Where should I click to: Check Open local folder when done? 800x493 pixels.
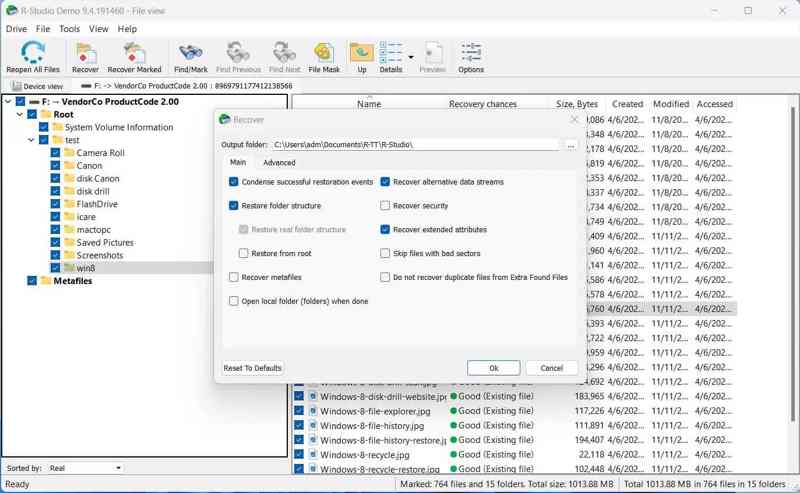234,301
